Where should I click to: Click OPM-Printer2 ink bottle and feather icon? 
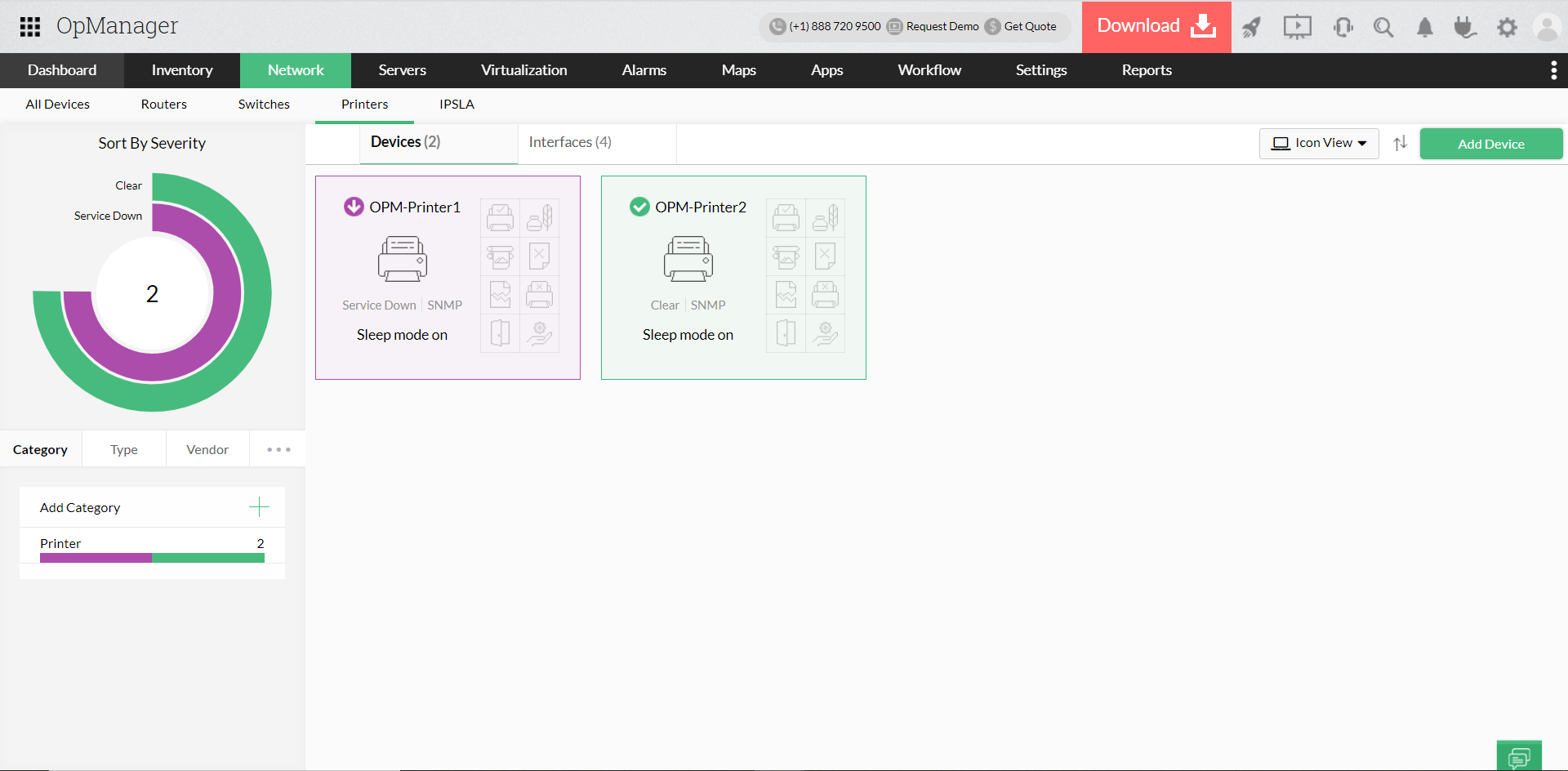(x=825, y=218)
